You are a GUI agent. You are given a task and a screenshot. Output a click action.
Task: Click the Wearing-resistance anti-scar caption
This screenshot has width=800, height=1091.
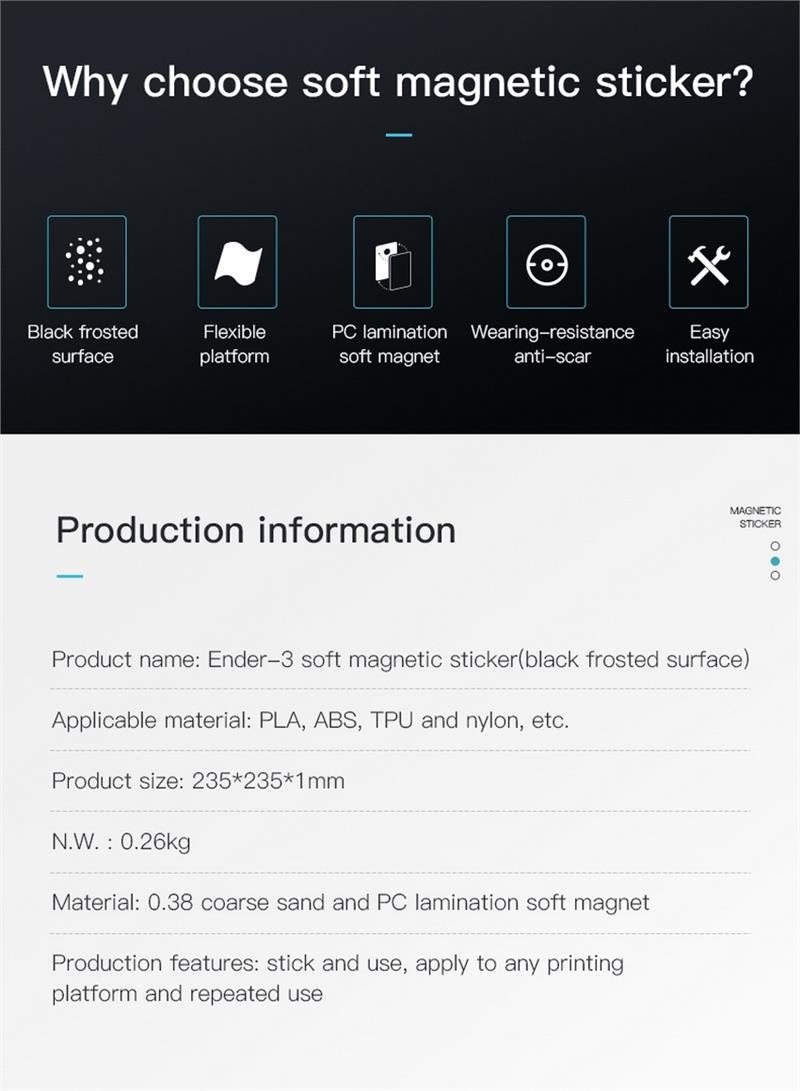tap(552, 344)
